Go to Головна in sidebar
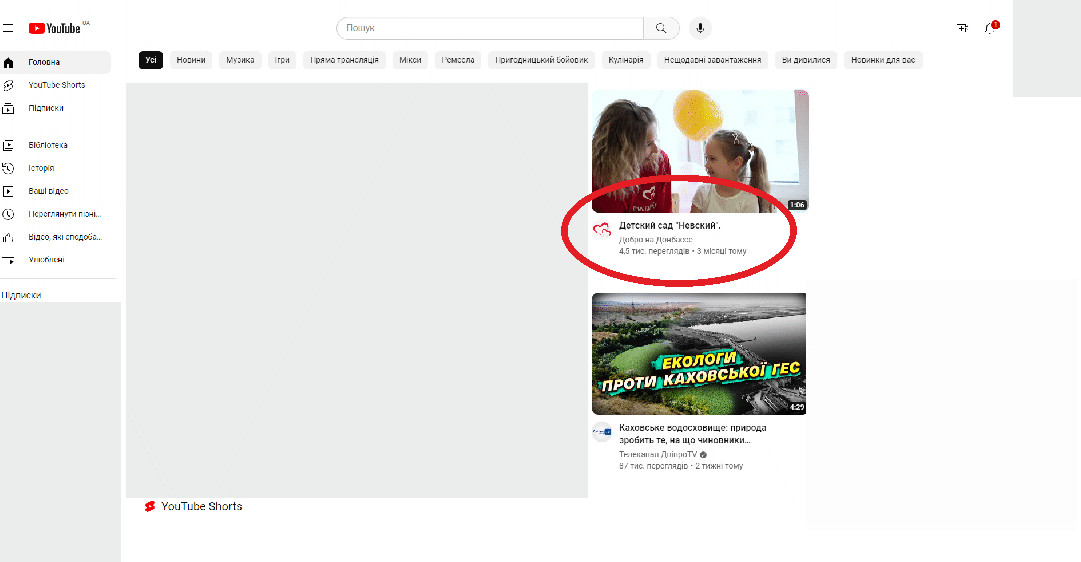1081x562 pixels. click(55, 62)
